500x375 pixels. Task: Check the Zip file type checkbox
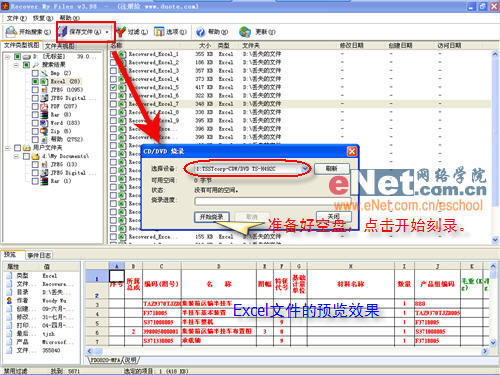click(35, 131)
